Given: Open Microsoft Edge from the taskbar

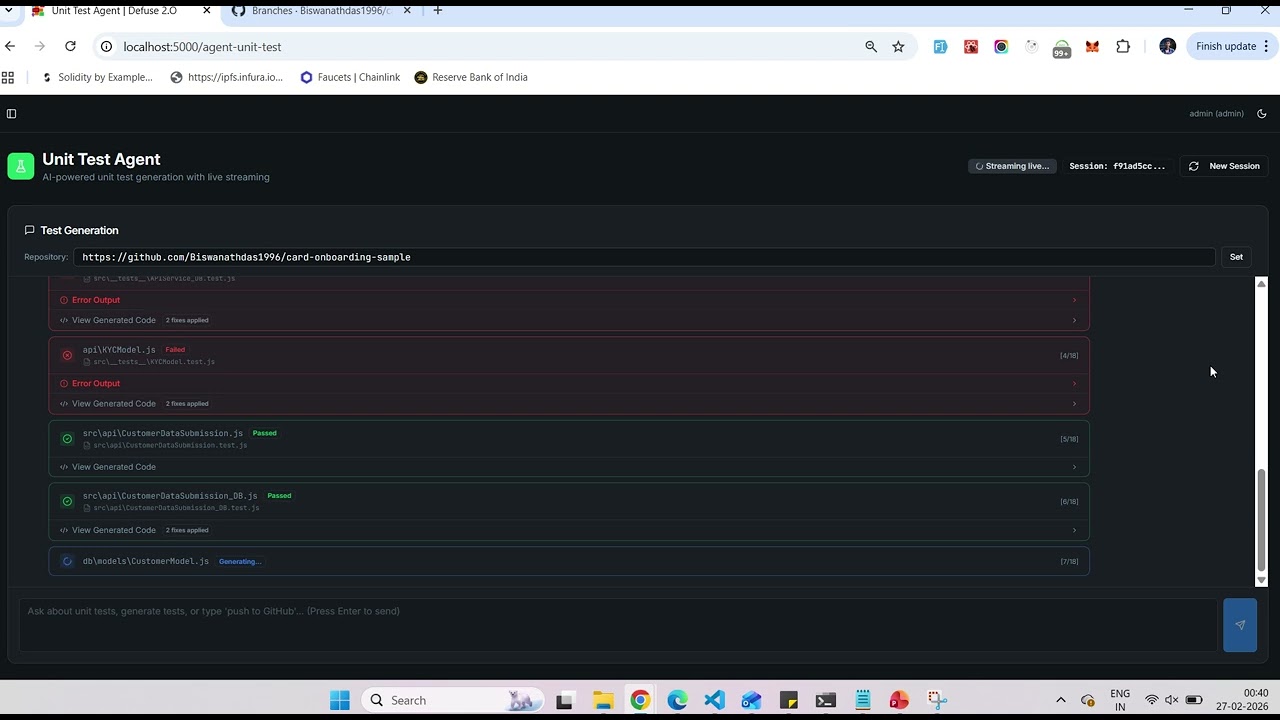Looking at the screenshot, I should 677,700.
